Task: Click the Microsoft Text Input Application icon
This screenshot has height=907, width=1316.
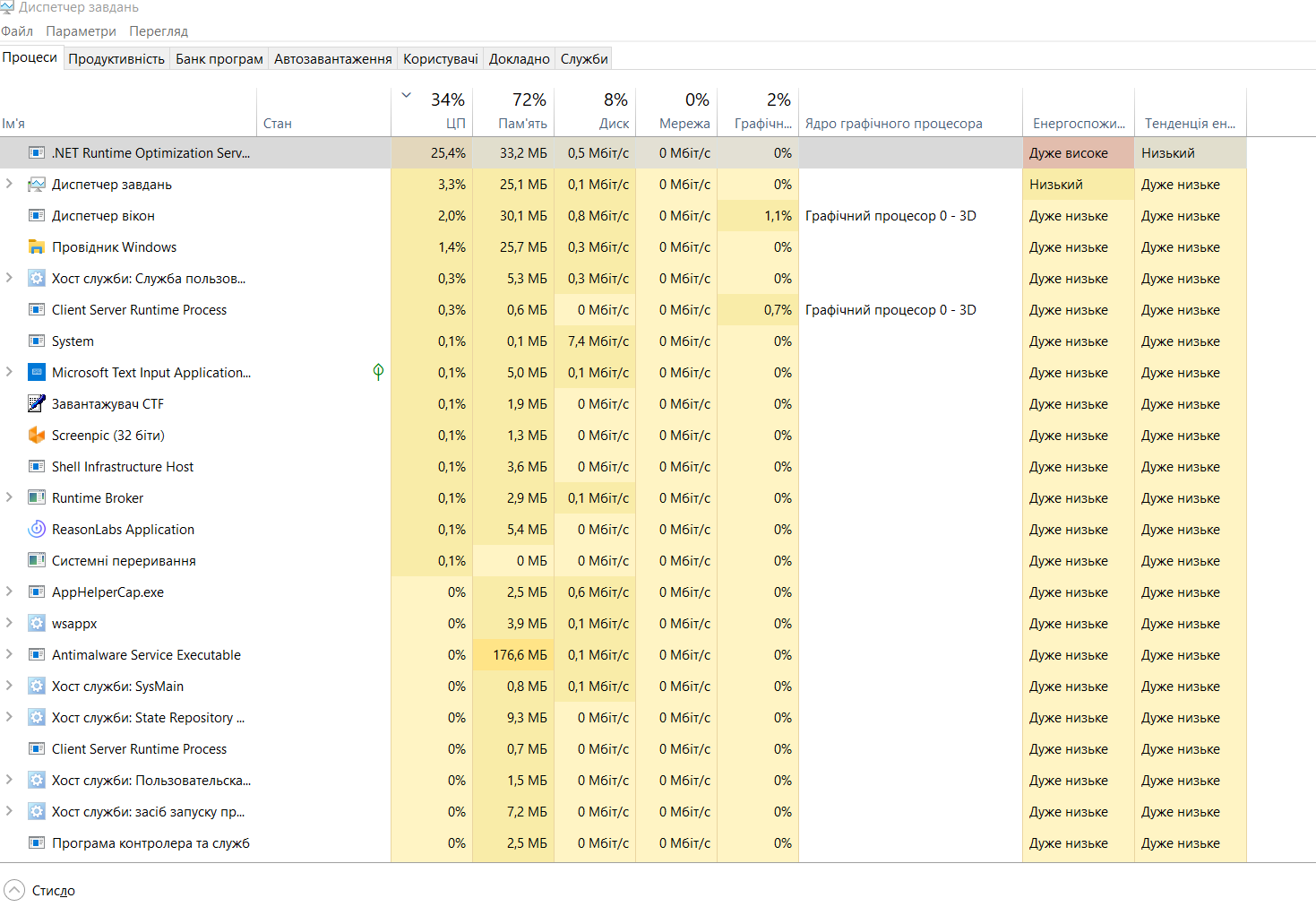Action: point(37,373)
